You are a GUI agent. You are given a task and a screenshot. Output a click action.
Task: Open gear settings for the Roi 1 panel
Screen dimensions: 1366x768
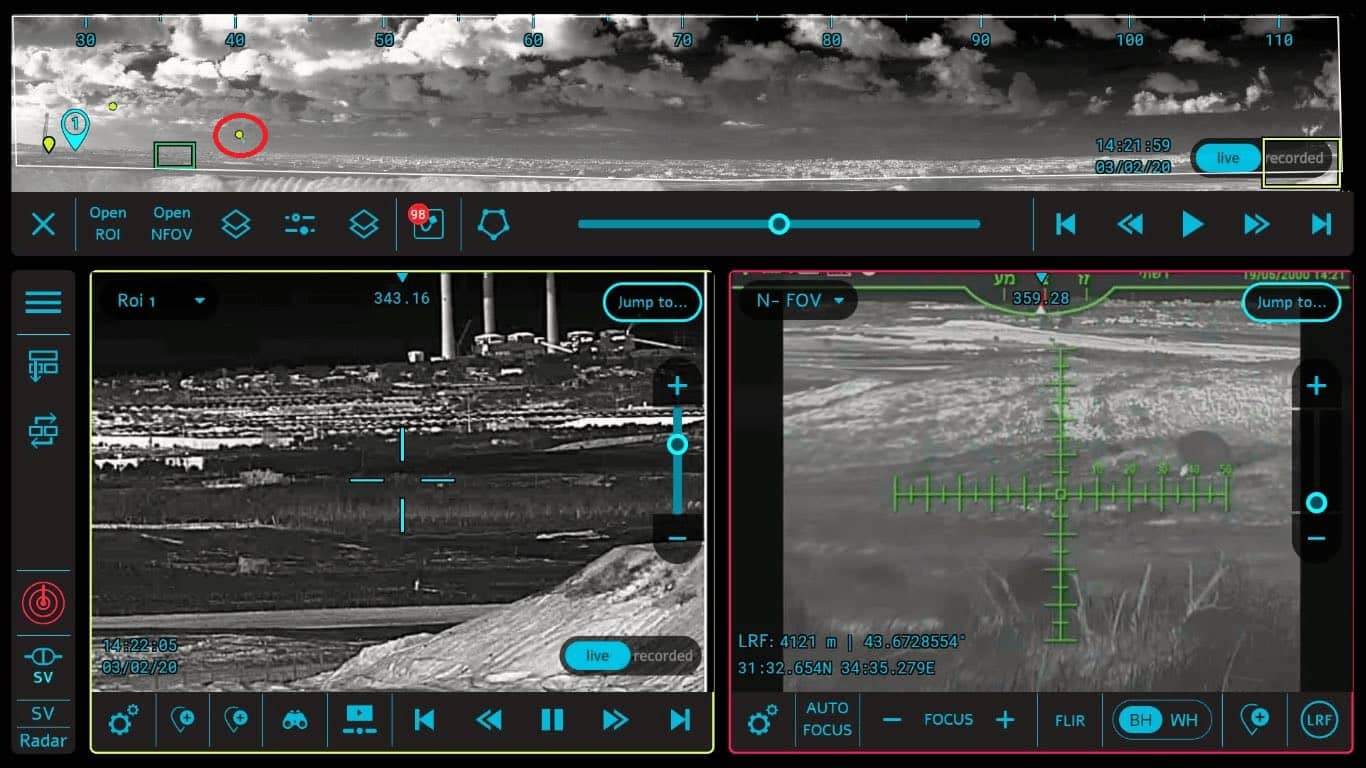click(x=124, y=719)
